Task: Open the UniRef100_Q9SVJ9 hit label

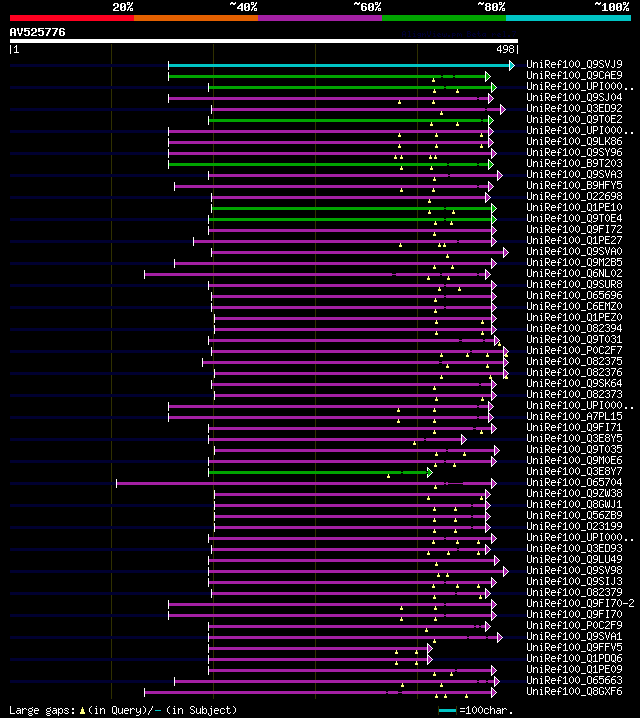Action: [x=574, y=64]
